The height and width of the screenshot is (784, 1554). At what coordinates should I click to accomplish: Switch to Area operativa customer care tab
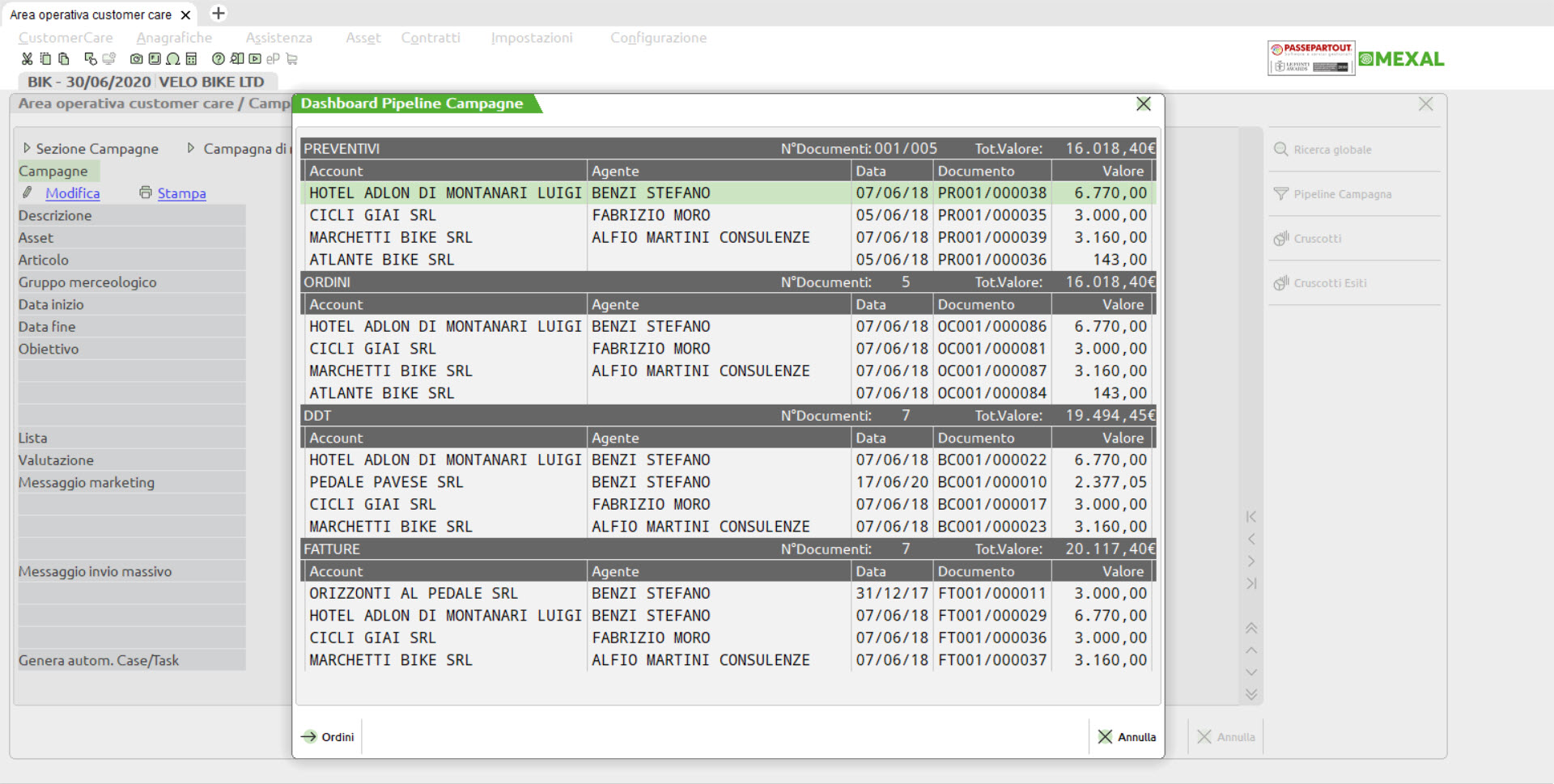pos(91,15)
